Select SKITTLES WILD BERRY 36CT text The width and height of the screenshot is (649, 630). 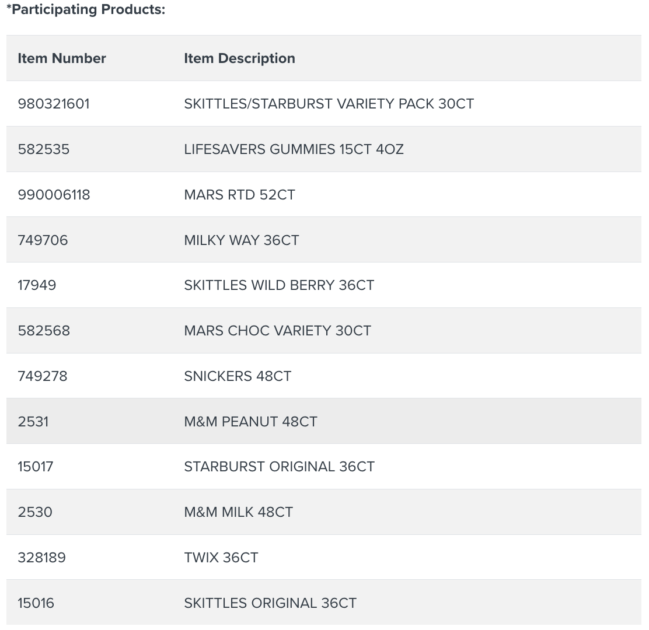point(278,285)
